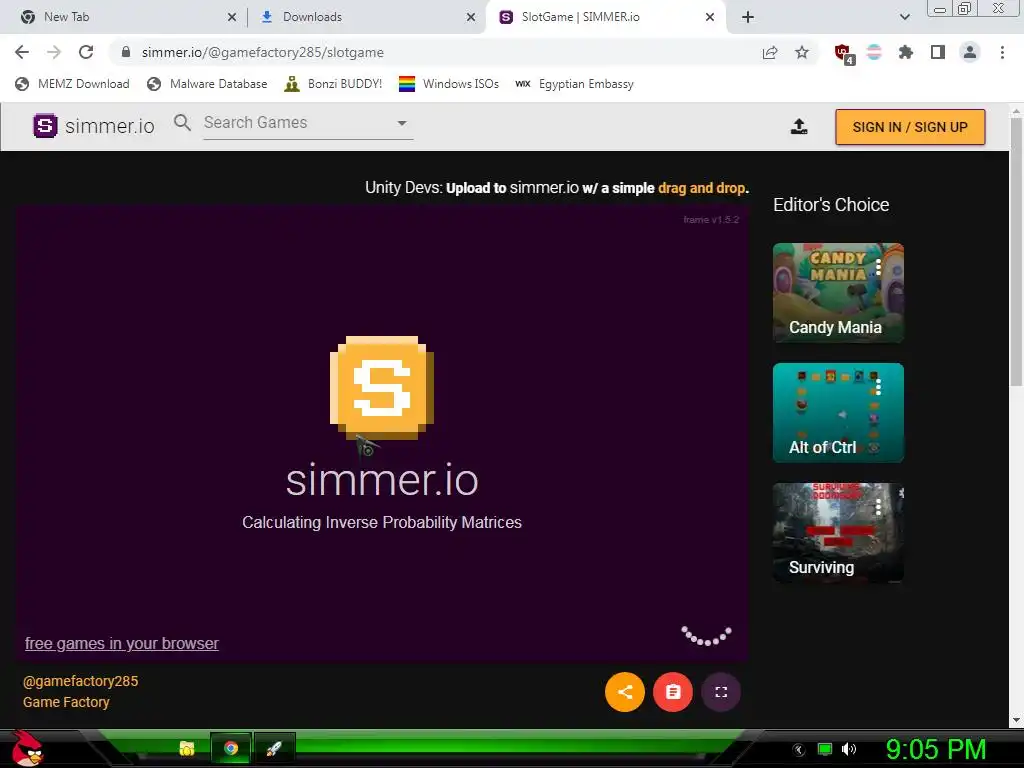Expand the Search Games dropdown arrow
1024x768 pixels.
click(402, 123)
